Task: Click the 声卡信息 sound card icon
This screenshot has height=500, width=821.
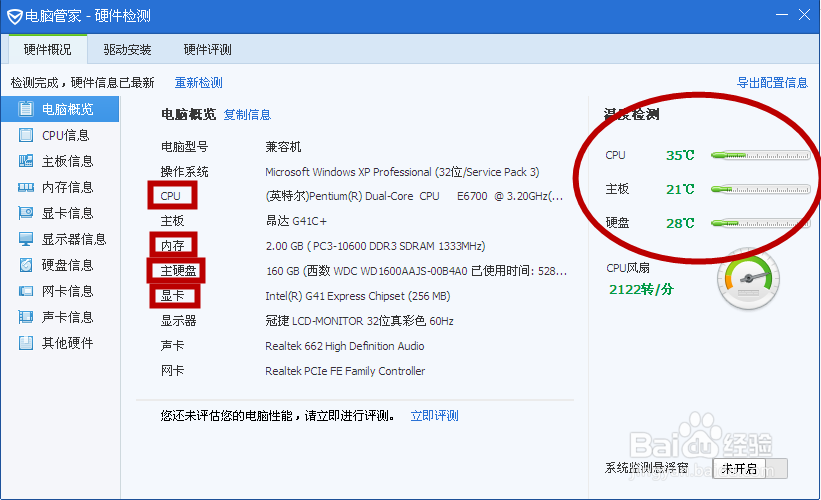Action: 25,317
